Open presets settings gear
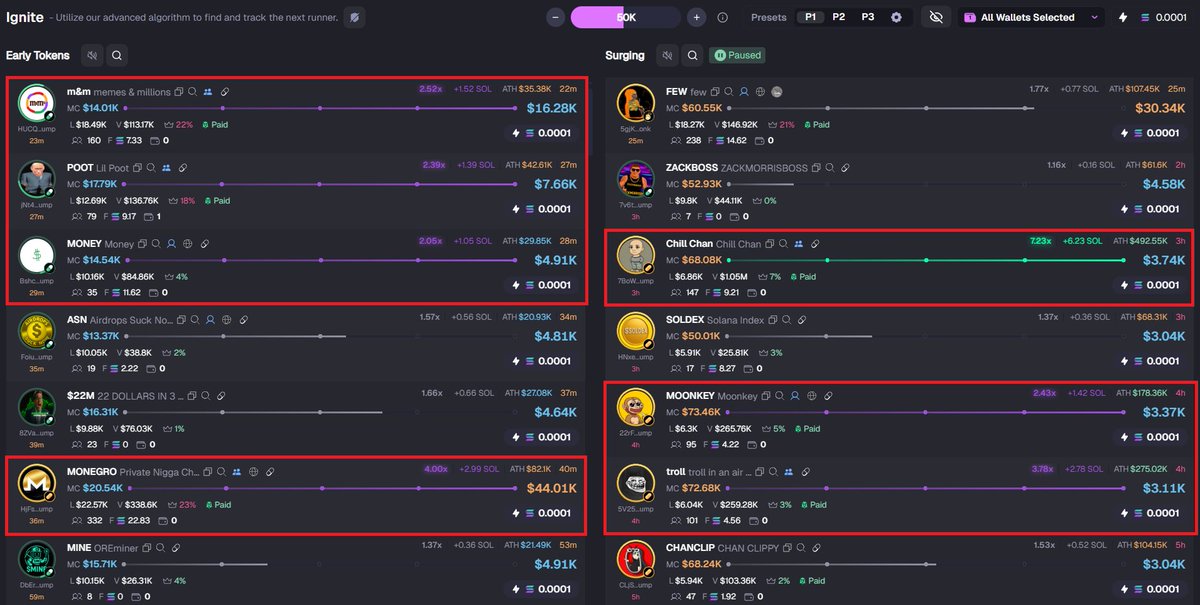Image resolution: width=1200 pixels, height=605 pixels. coord(896,17)
